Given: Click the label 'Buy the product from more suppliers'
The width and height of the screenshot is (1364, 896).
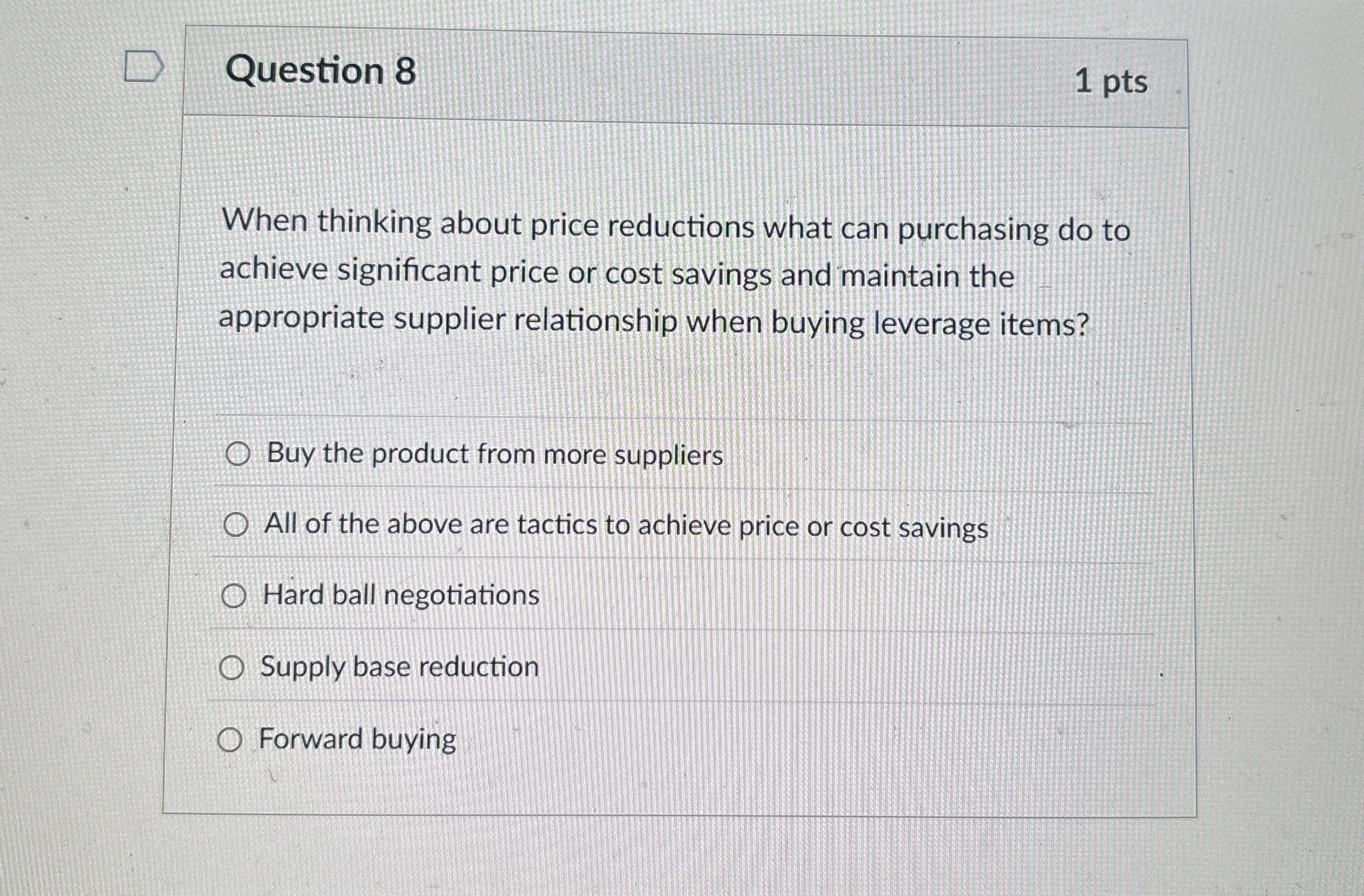Looking at the screenshot, I should [492, 454].
